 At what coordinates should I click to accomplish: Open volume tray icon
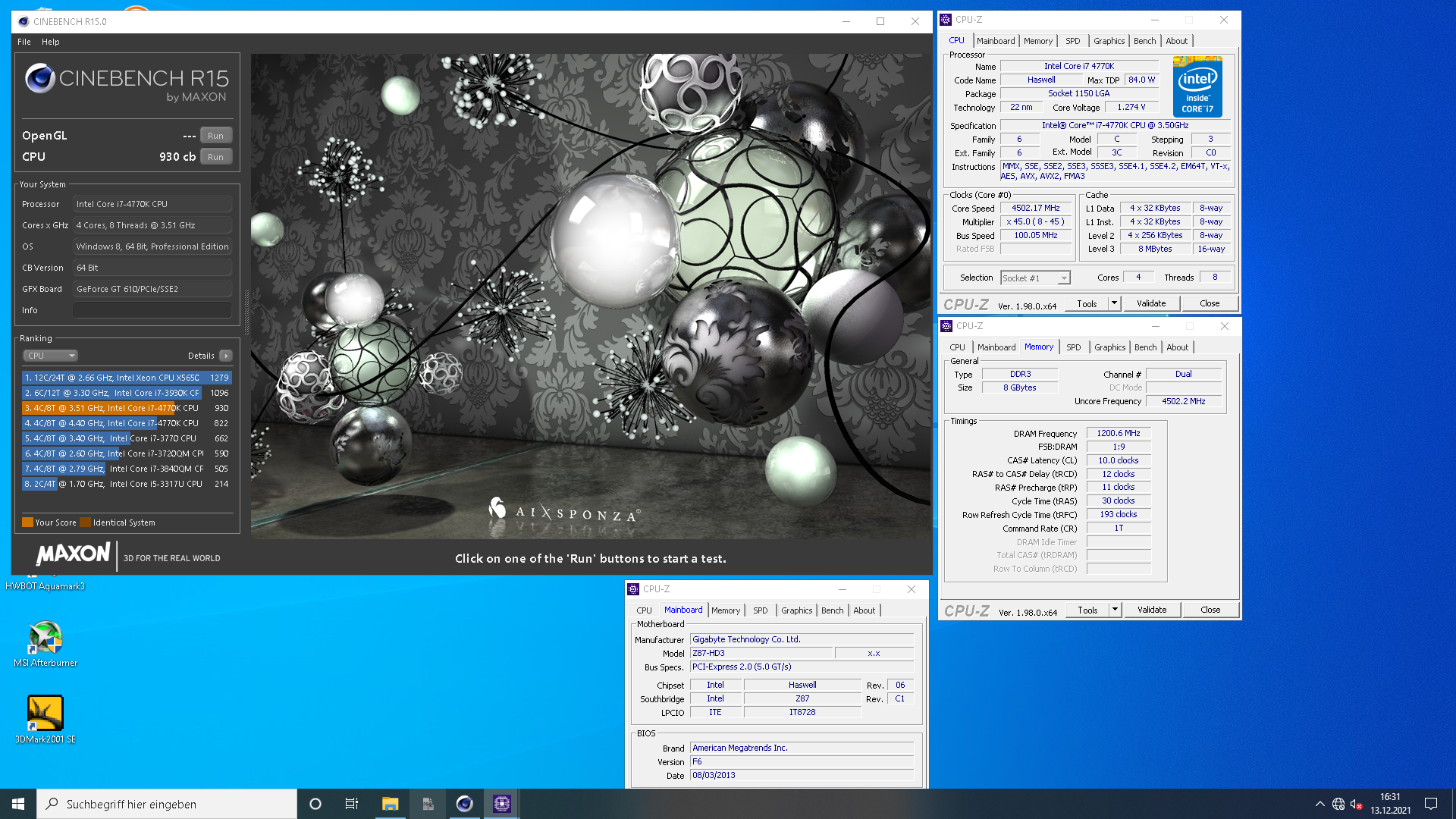(1357, 804)
